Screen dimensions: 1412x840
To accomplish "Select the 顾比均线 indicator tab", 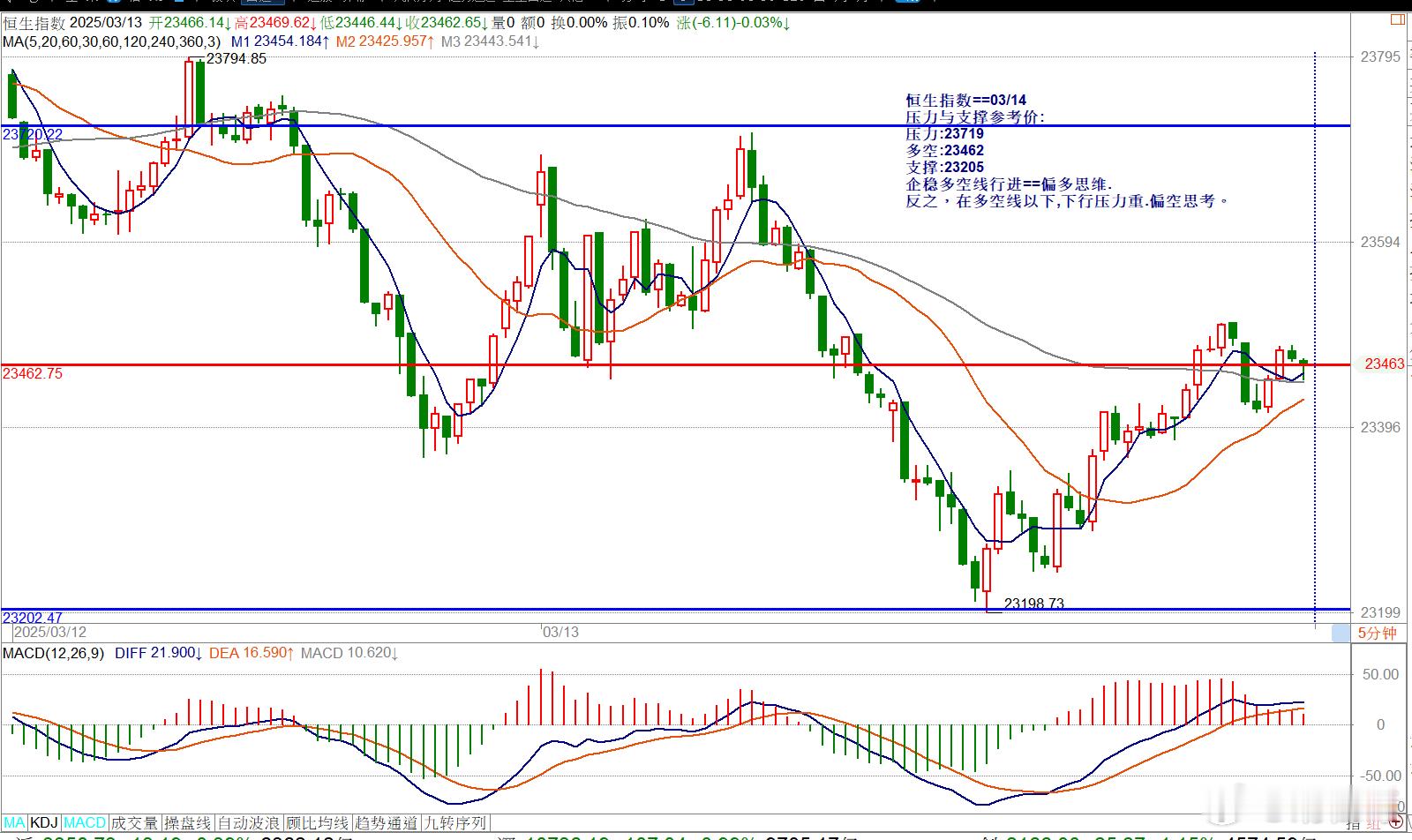I will pyautogui.click(x=317, y=822).
